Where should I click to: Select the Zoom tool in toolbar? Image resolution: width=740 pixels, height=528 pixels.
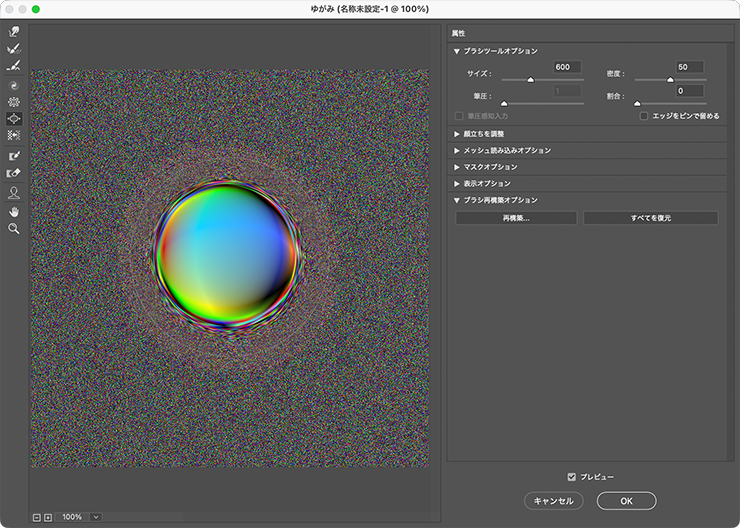(14, 229)
